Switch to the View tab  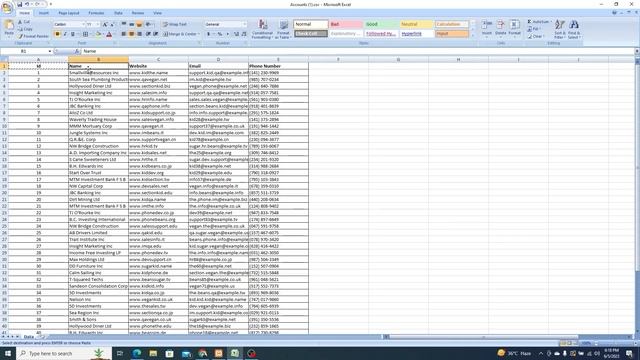(x=158, y=13)
